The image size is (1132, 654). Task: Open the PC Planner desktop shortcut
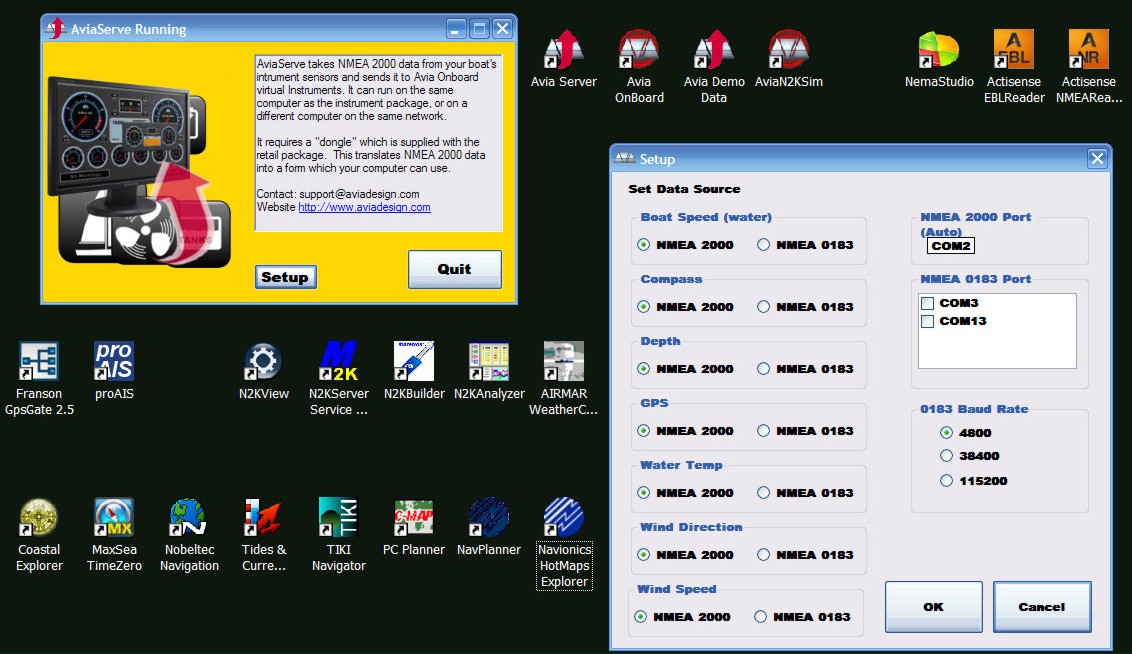tap(414, 527)
